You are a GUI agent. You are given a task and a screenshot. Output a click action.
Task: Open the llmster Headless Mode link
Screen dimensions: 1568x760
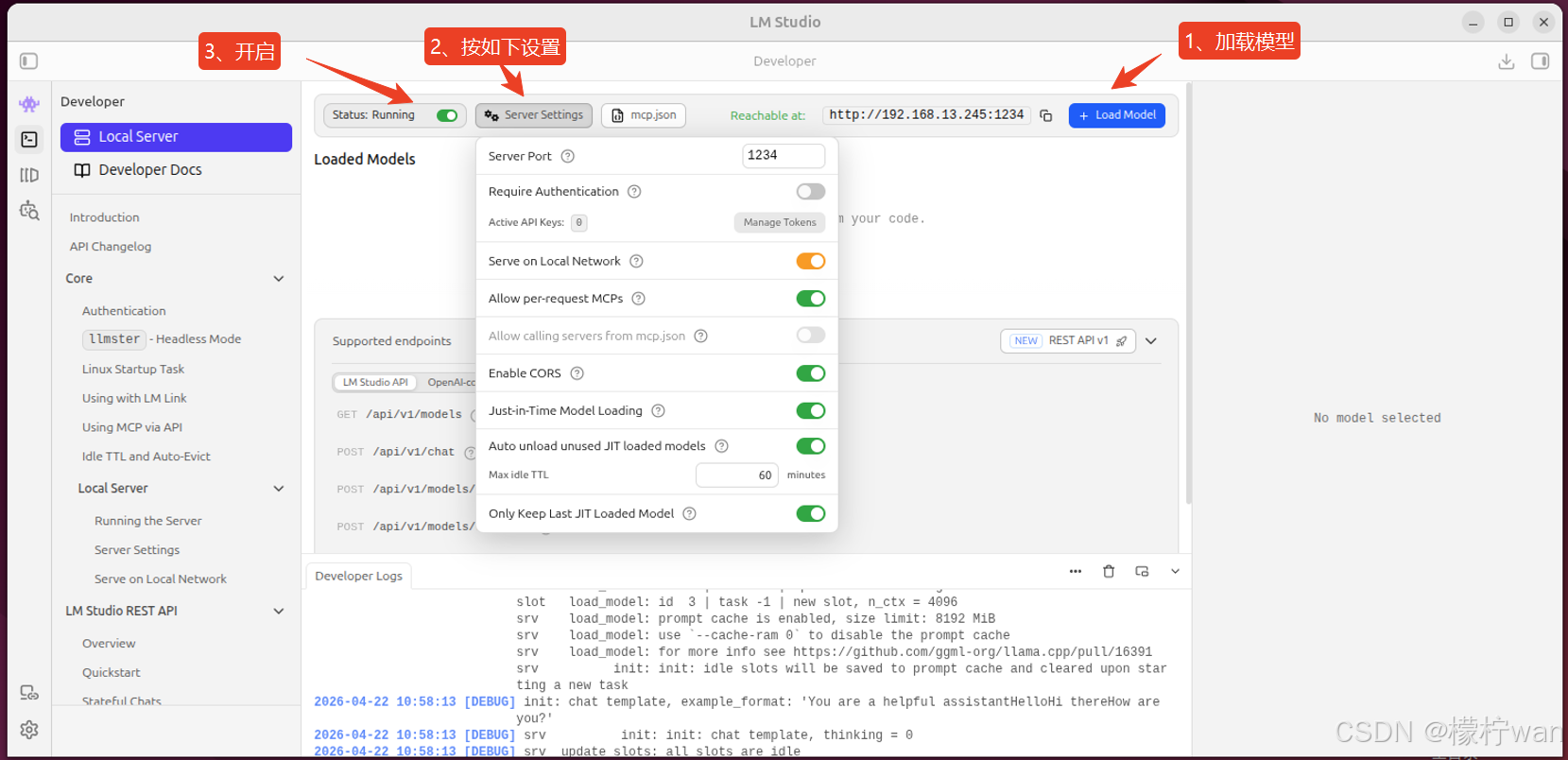click(x=162, y=339)
